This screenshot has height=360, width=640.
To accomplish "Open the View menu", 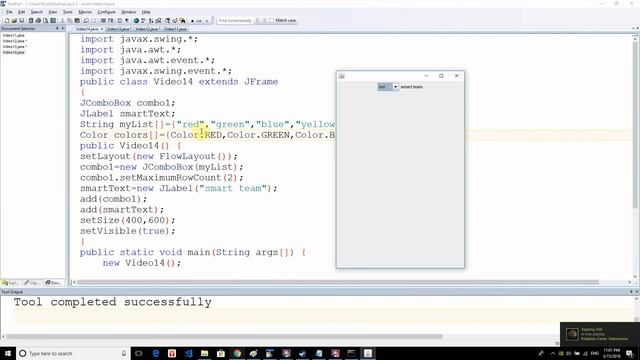I will (x=53, y=12).
